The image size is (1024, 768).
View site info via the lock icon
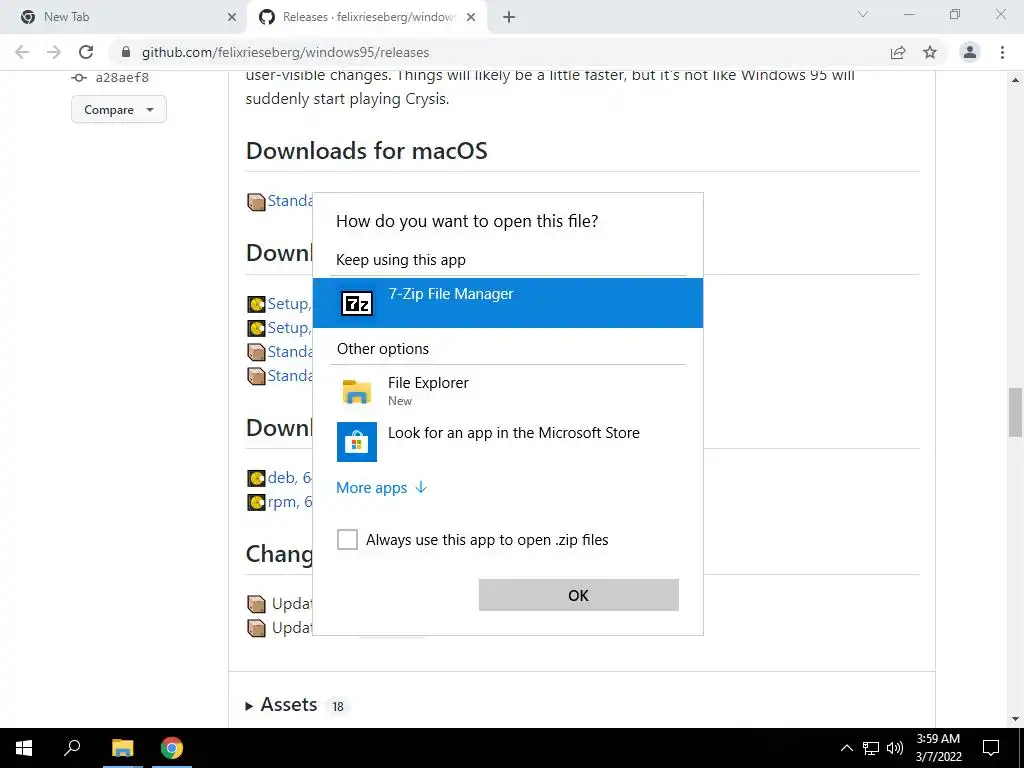click(x=126, y=52)
